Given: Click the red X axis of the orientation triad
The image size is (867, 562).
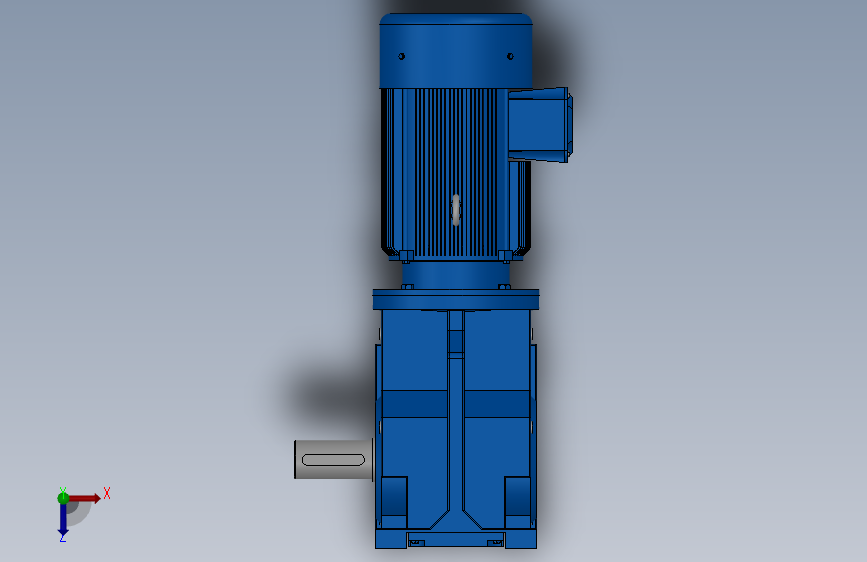Looking at the screenshot, I should click(x=85, y=498).
